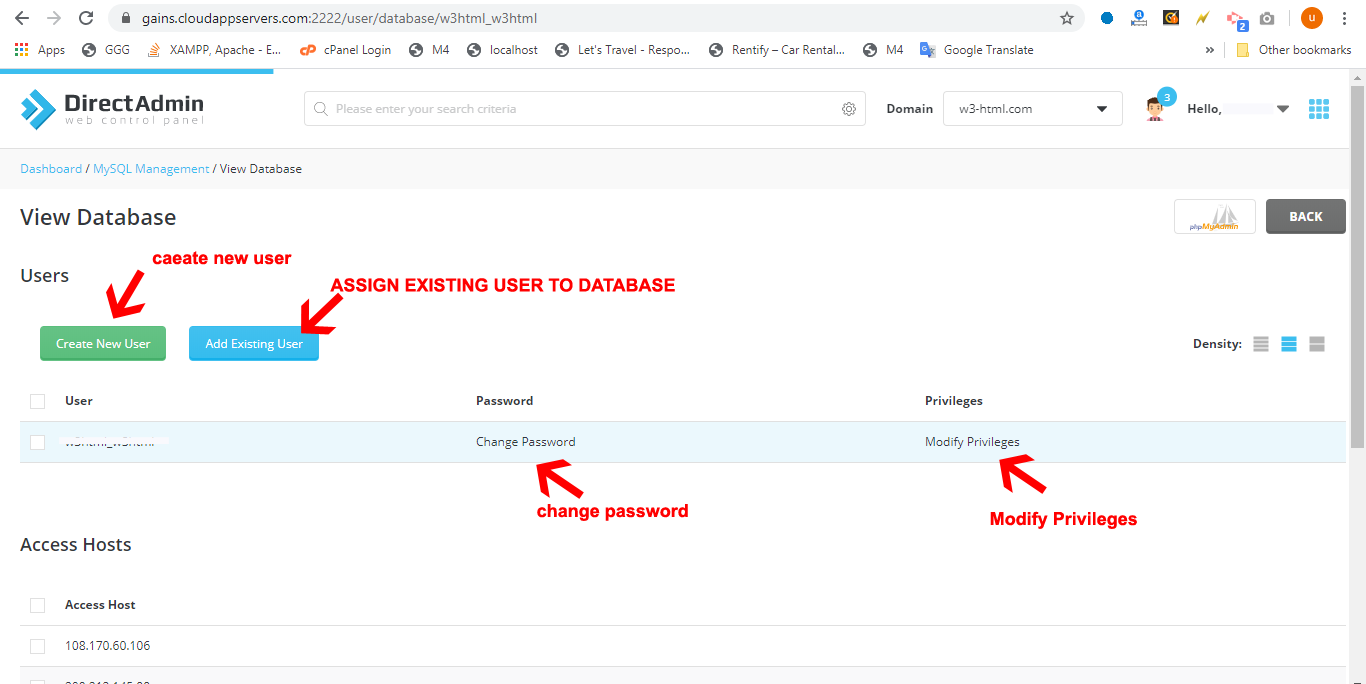Open the apps grid menu icon

[1318, 109]
